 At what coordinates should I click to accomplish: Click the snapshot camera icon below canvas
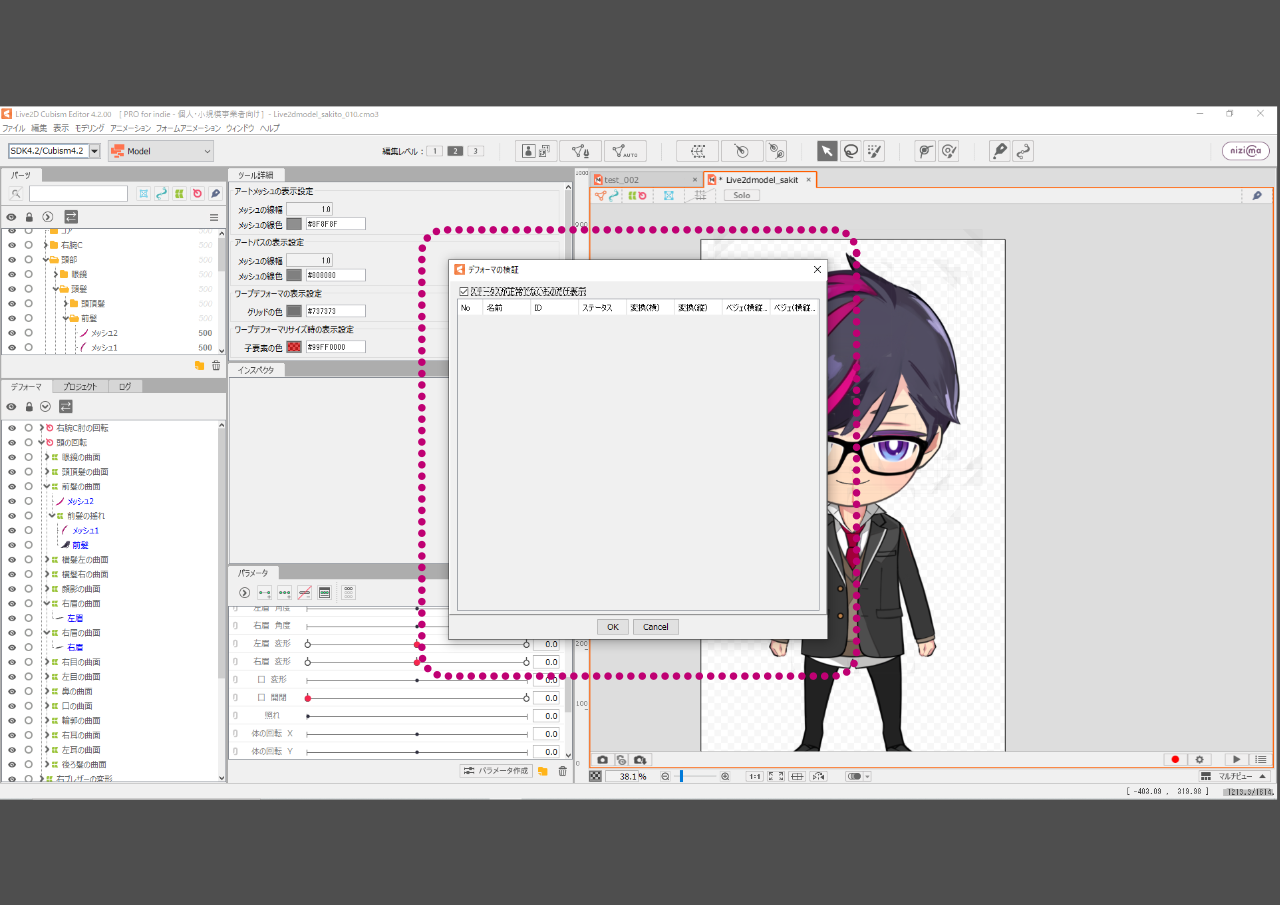602,760
